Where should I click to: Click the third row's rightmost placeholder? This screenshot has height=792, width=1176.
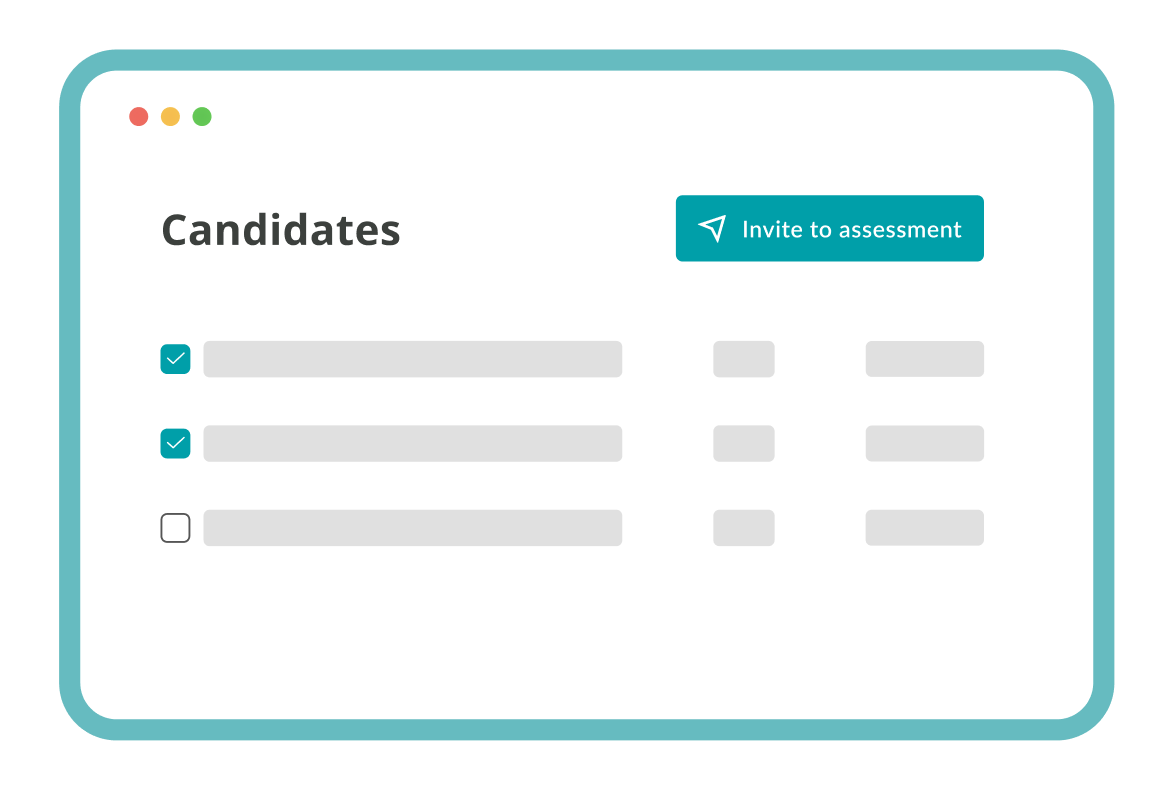pyautogui.click(x=925, y=528)
